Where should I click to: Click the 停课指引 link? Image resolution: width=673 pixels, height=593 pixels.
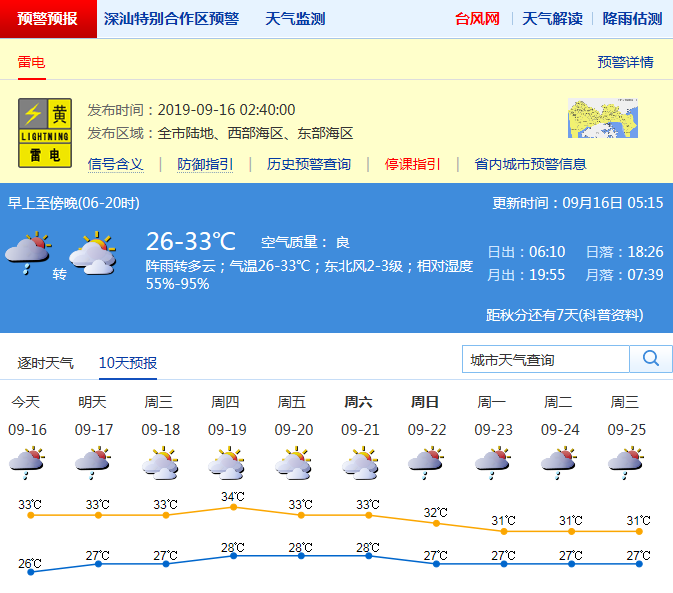click(412, 164)
